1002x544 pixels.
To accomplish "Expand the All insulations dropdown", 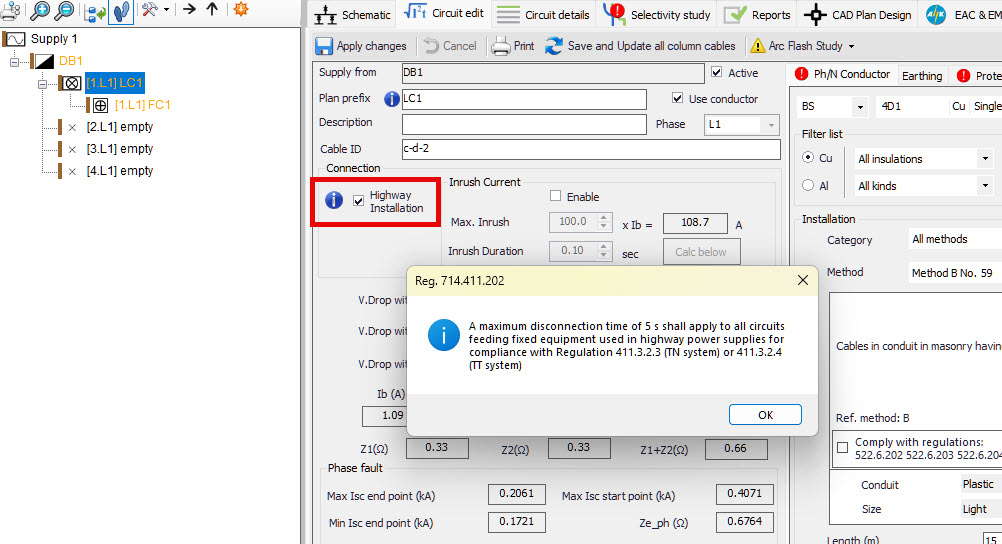I will click(x=984, y=159).
